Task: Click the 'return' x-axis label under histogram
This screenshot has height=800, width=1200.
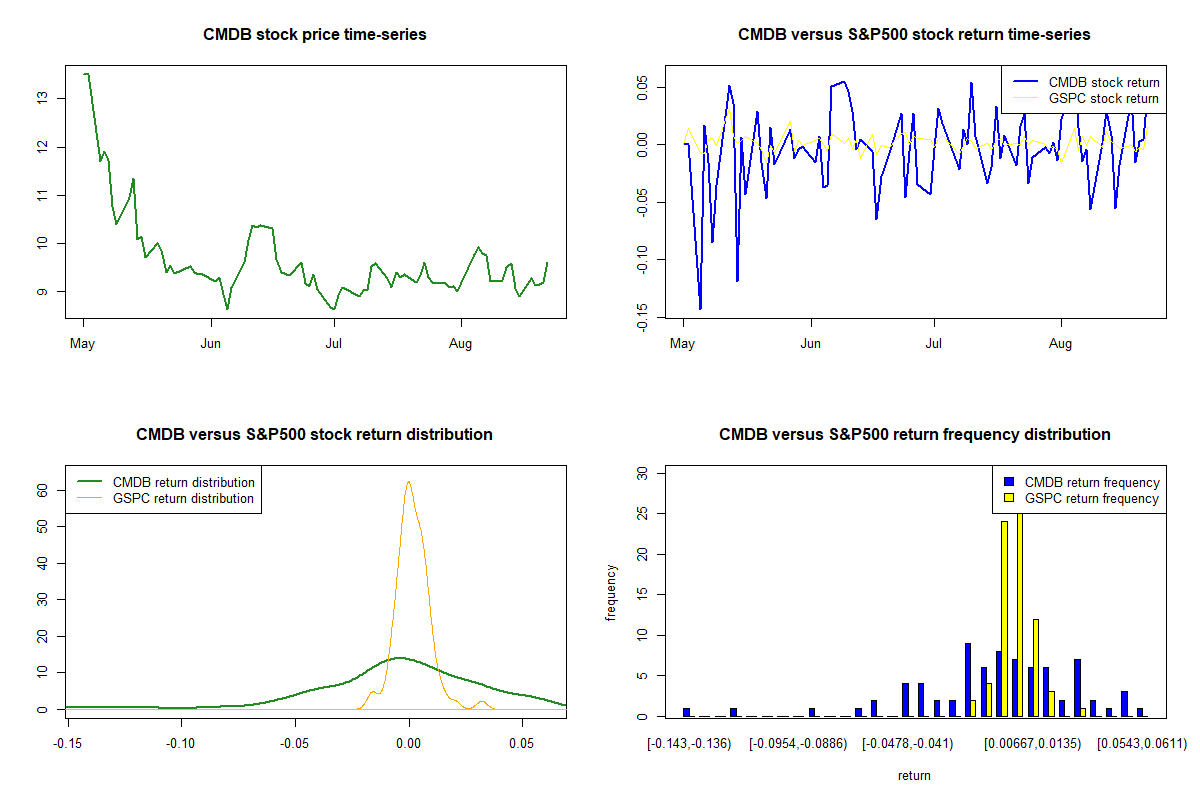Action: coord(914,775)
